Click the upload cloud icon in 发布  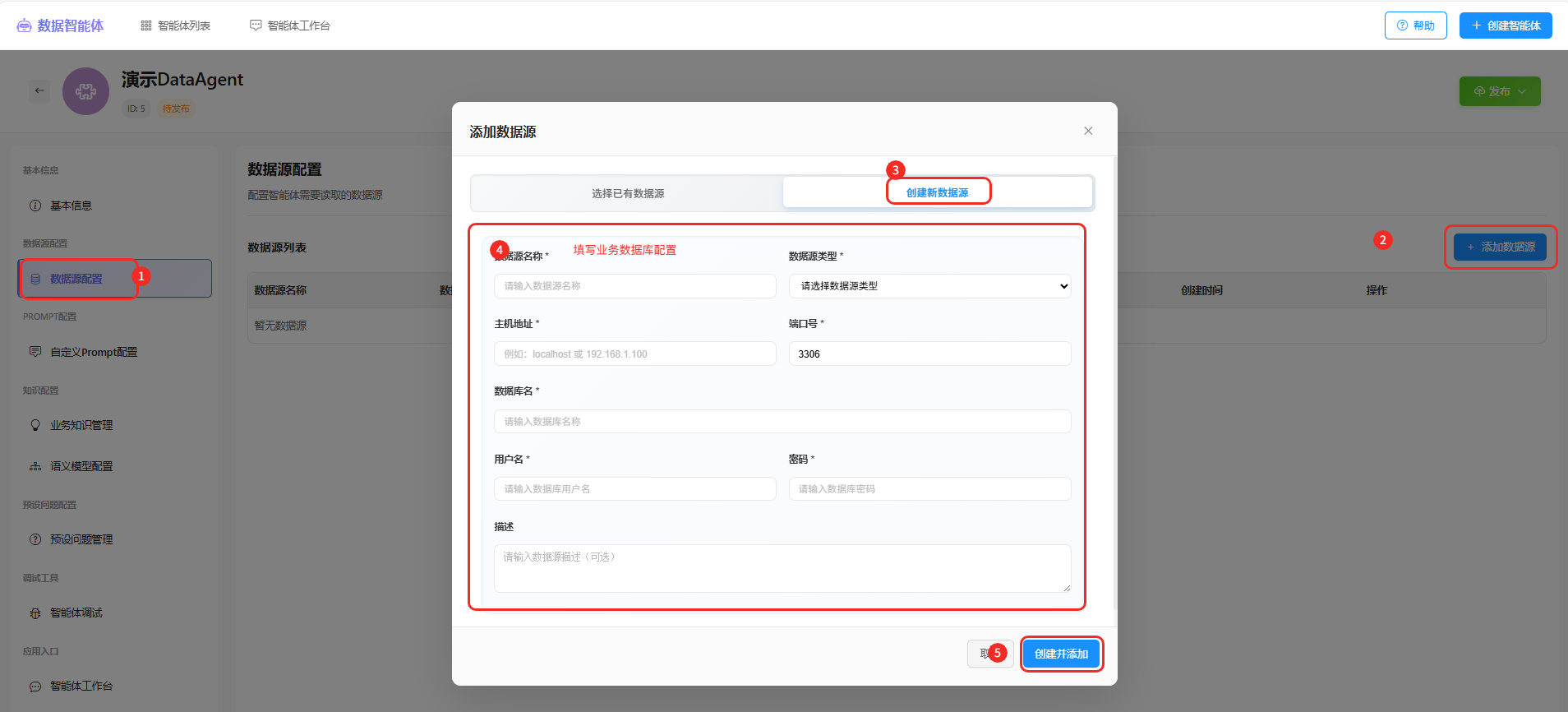click(x=1479, y=91)
